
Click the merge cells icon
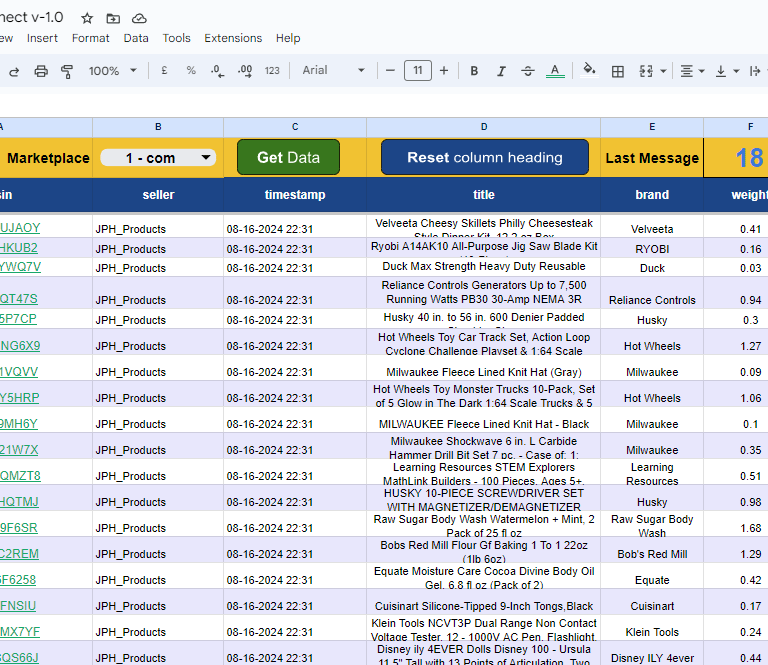point(646,71)
